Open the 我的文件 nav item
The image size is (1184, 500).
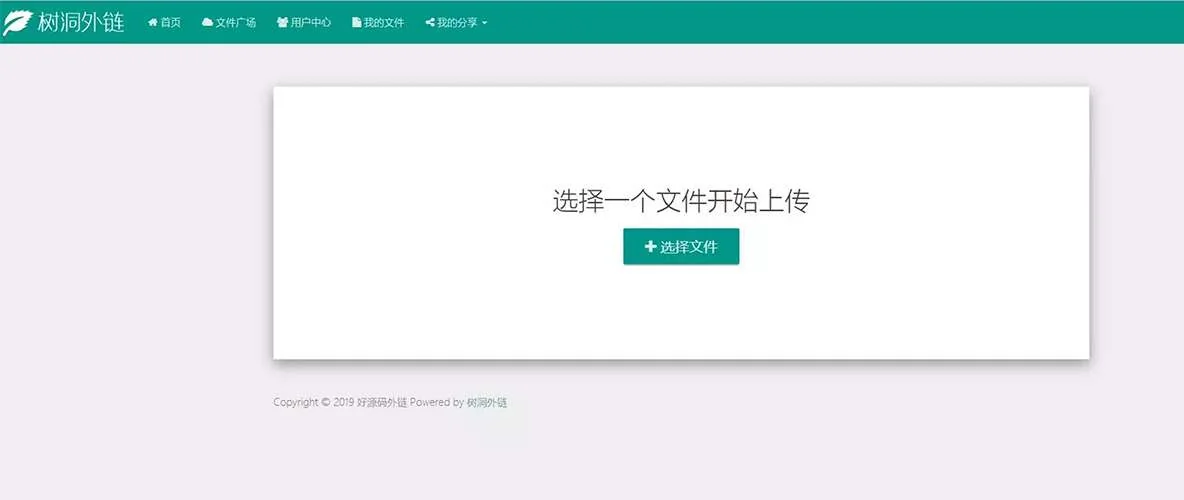tap(384, 22)
